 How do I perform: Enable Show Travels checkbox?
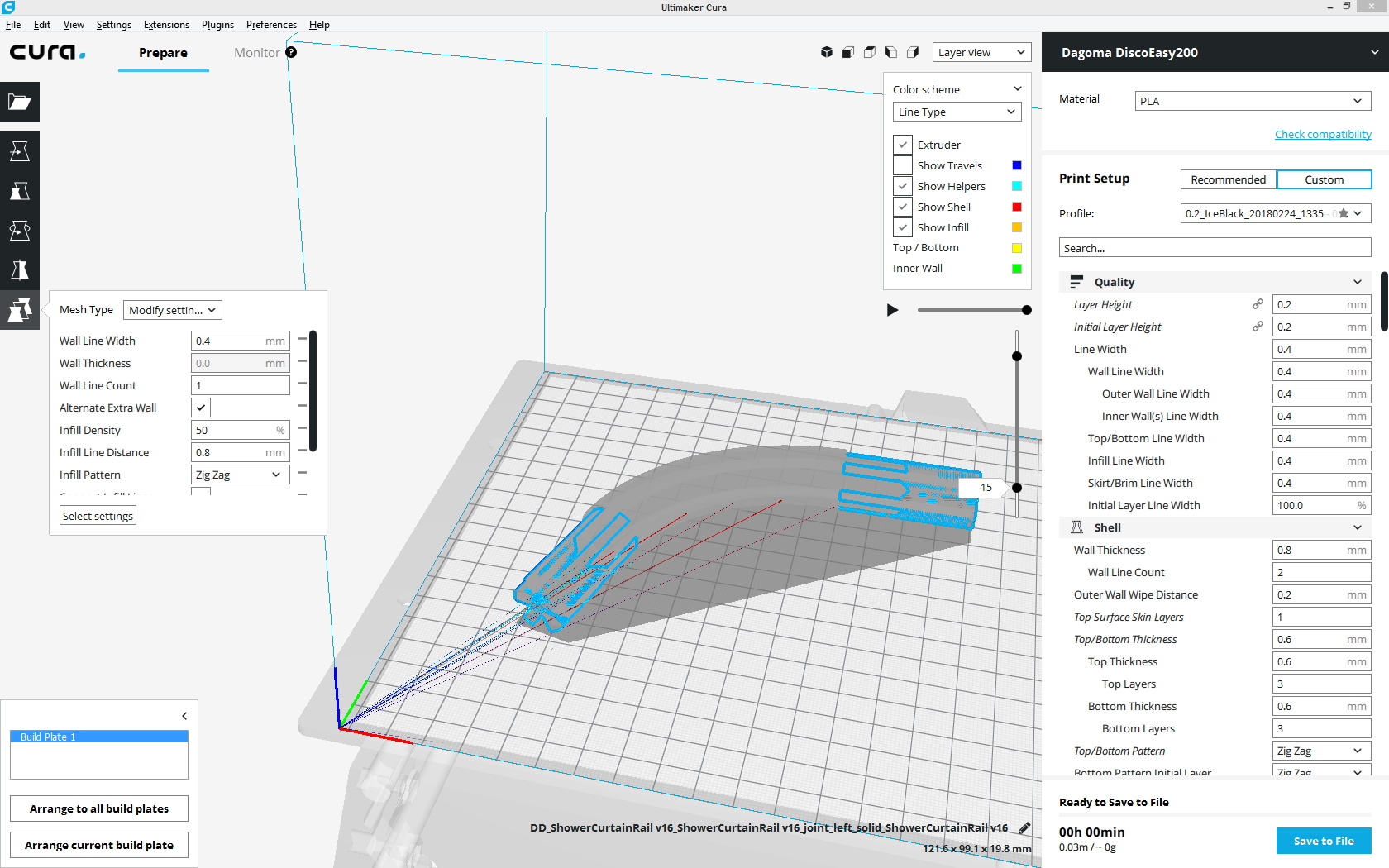pos(903,165)
